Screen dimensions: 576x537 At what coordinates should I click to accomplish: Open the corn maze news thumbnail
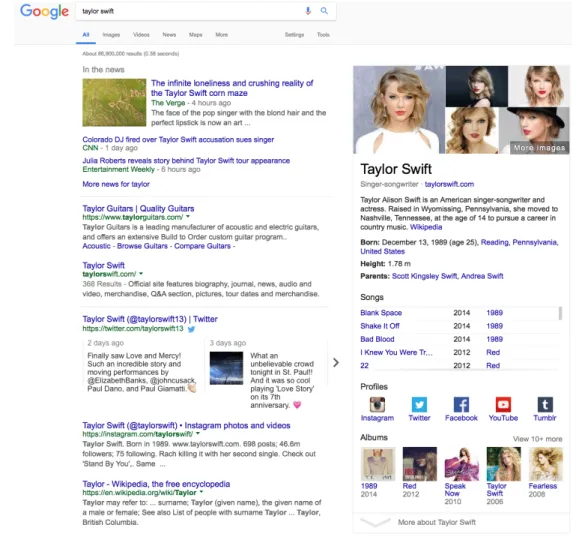114,102
